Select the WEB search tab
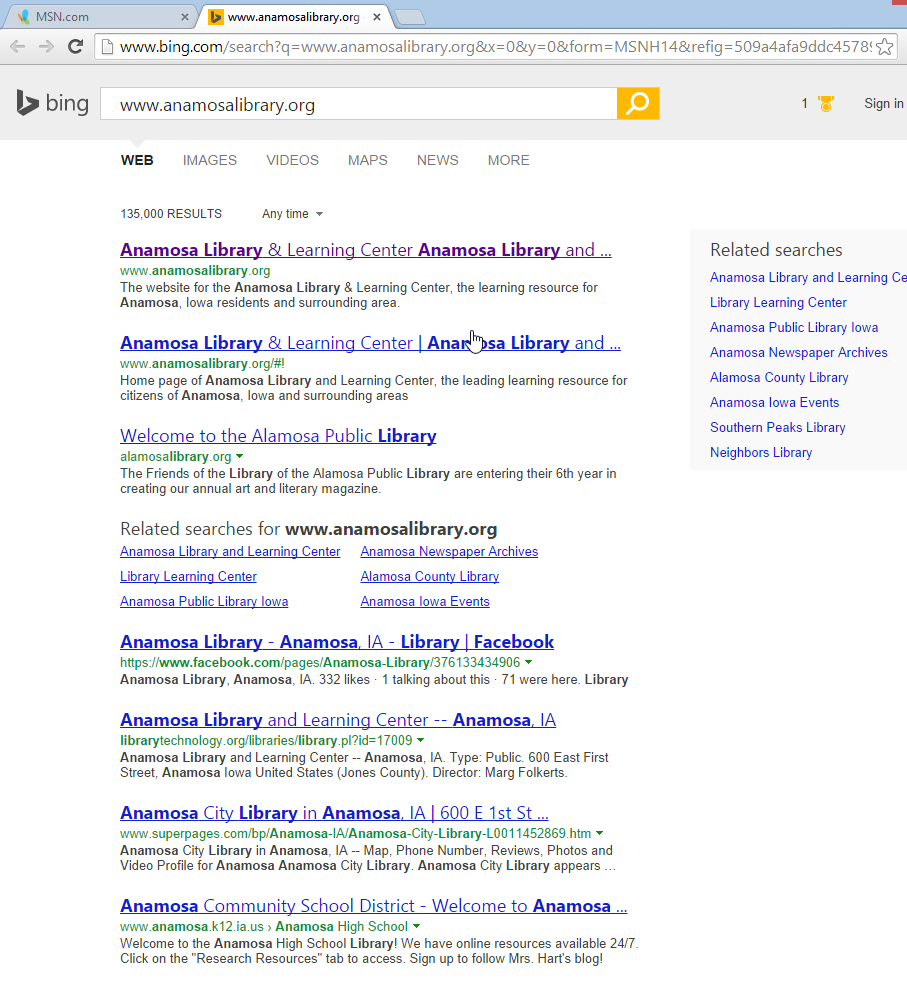This screenshot has height=986, width=907. [137, 160]
